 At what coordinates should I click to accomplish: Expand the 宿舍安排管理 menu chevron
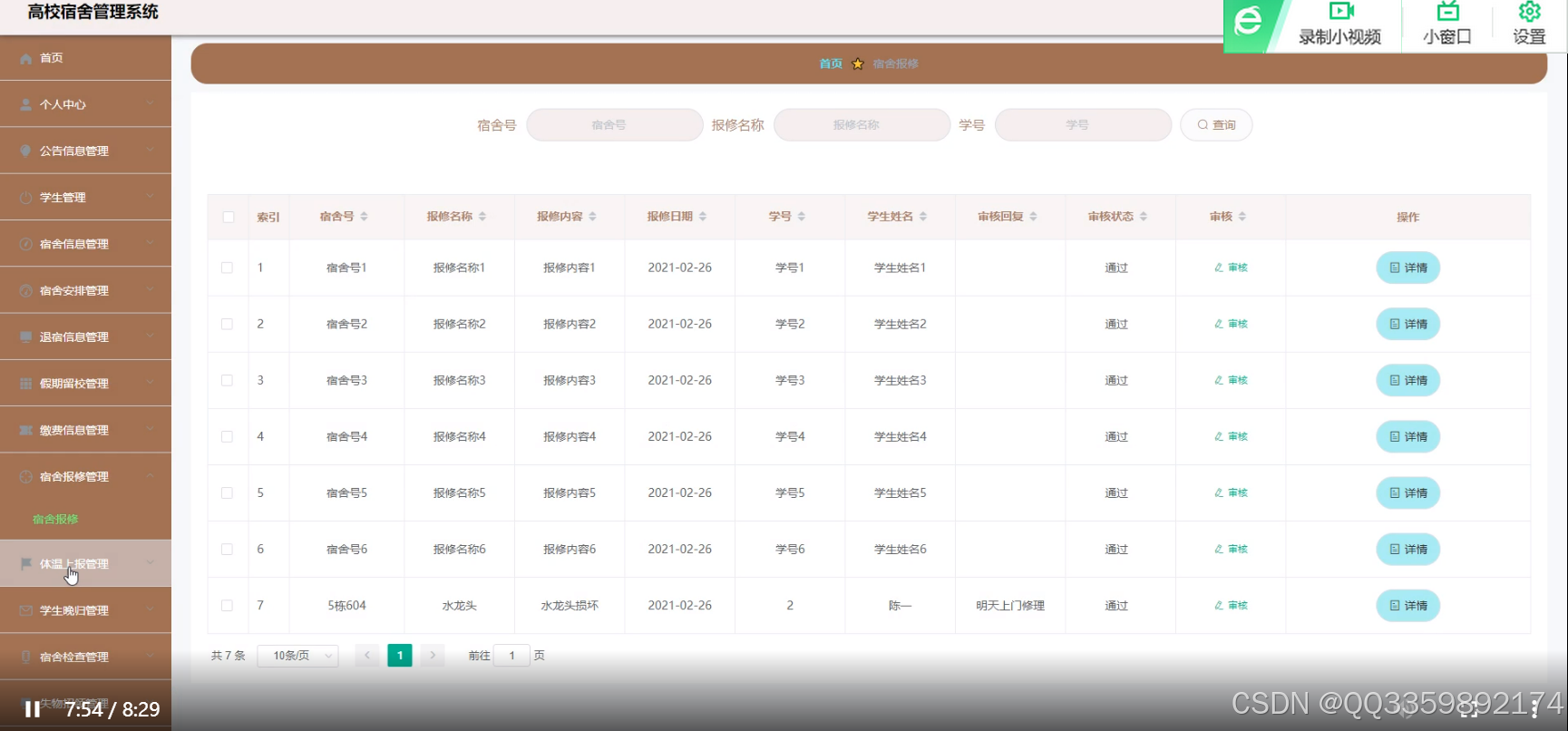(151, 290)
